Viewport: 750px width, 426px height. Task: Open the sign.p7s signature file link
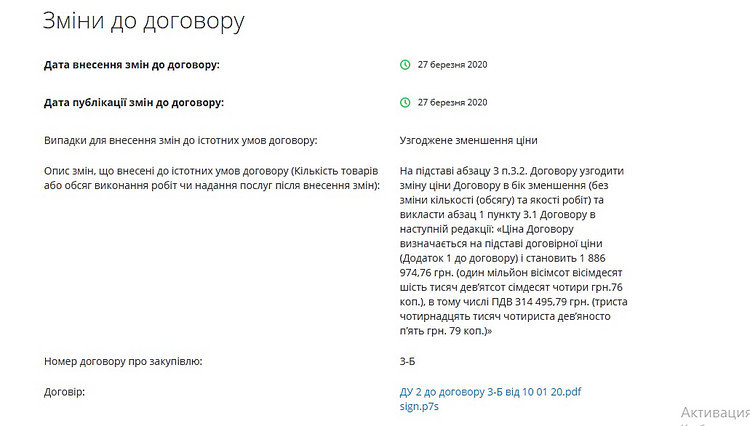[419, 406]
